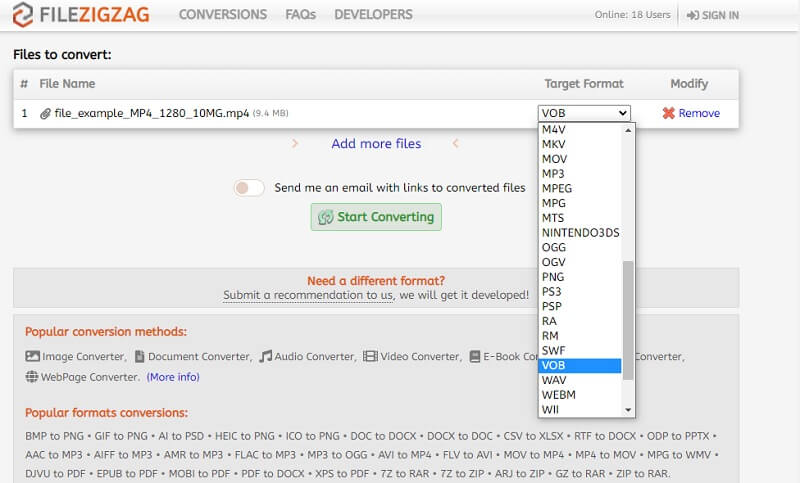Select MTS from the format list

click(580, 218)
